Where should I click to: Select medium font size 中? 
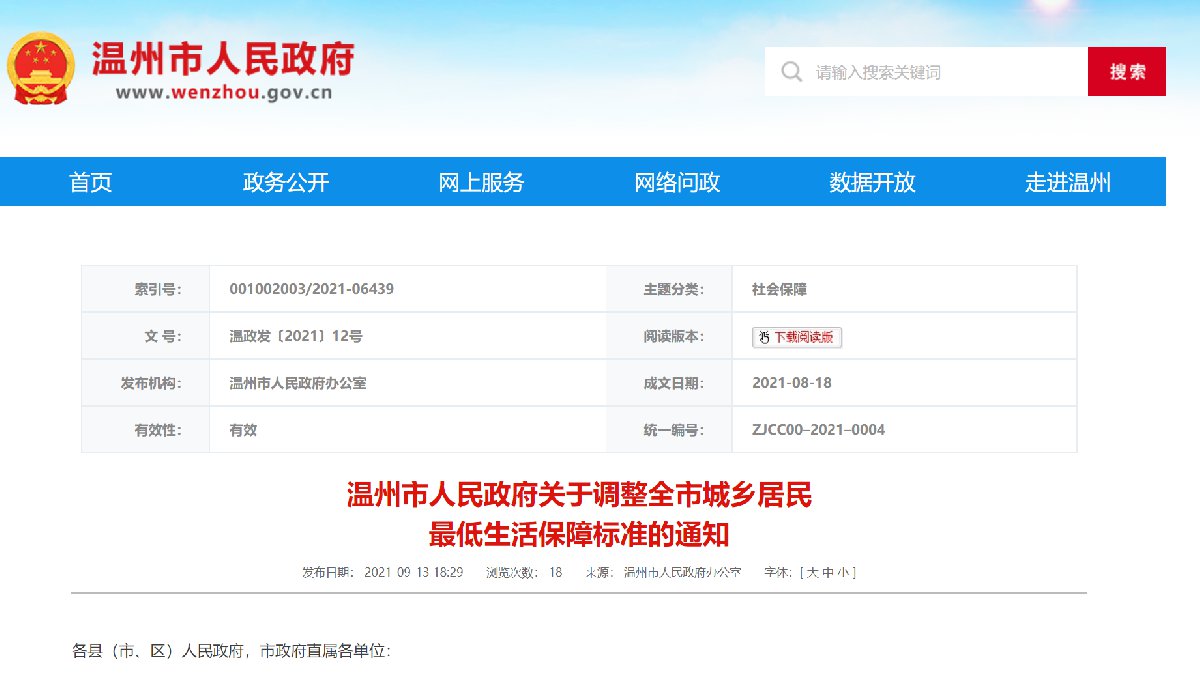pyautogui.click(x=827, y=573)
